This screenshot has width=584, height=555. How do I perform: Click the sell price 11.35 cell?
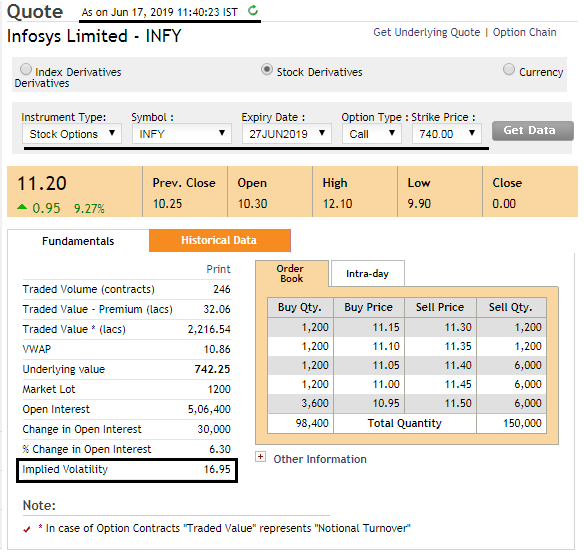[x=440, y=346]
